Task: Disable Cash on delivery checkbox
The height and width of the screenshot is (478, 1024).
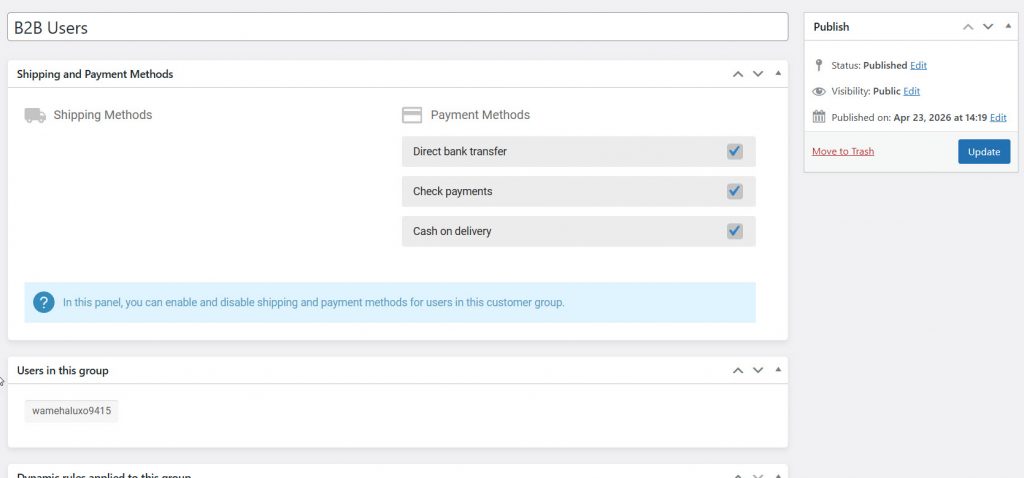Action: (734, 231)
